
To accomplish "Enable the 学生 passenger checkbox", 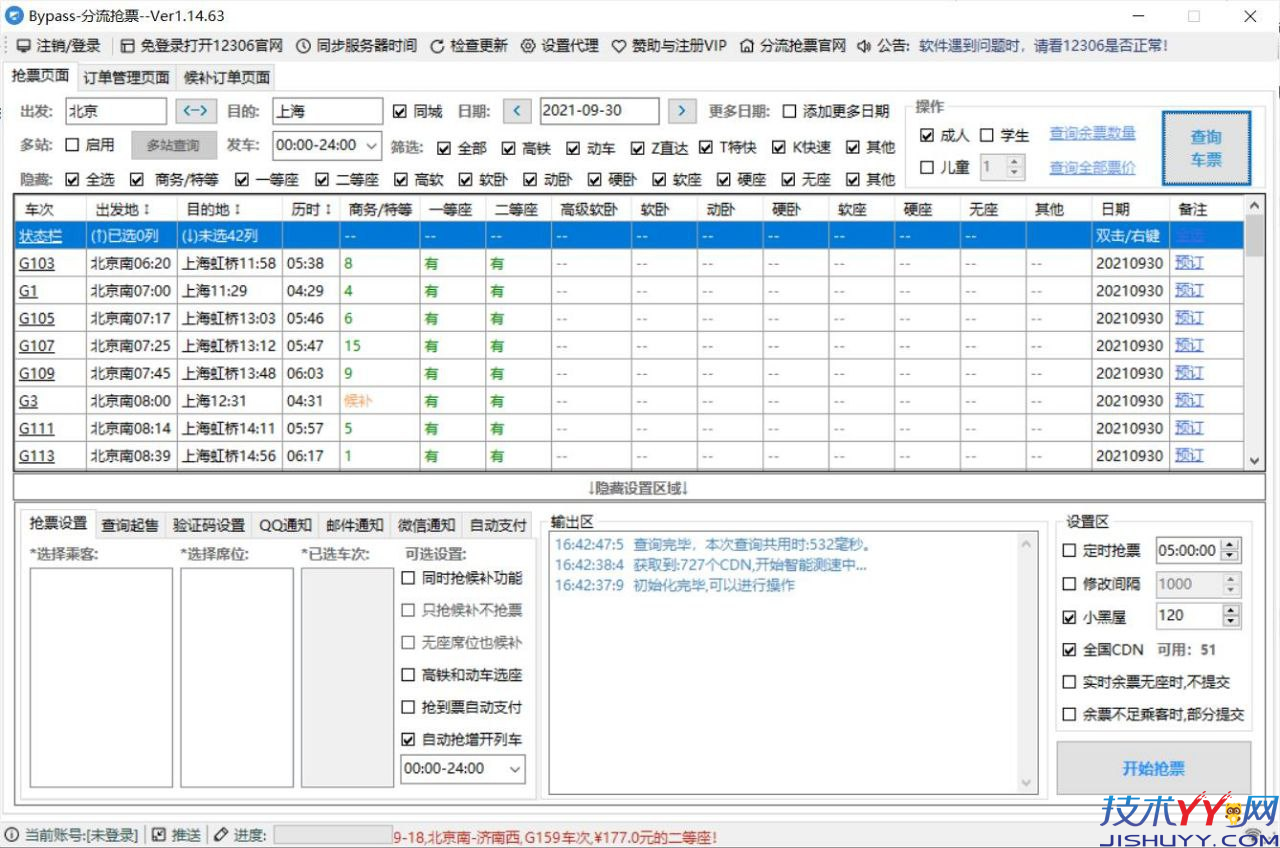I will 987,134.
